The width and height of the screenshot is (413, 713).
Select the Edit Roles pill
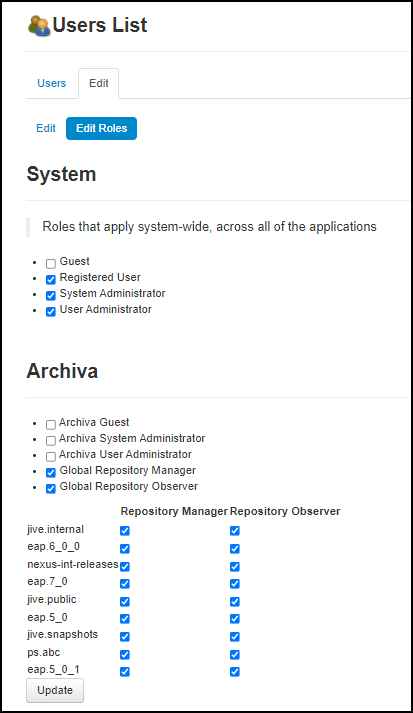(x=101, y=128)
